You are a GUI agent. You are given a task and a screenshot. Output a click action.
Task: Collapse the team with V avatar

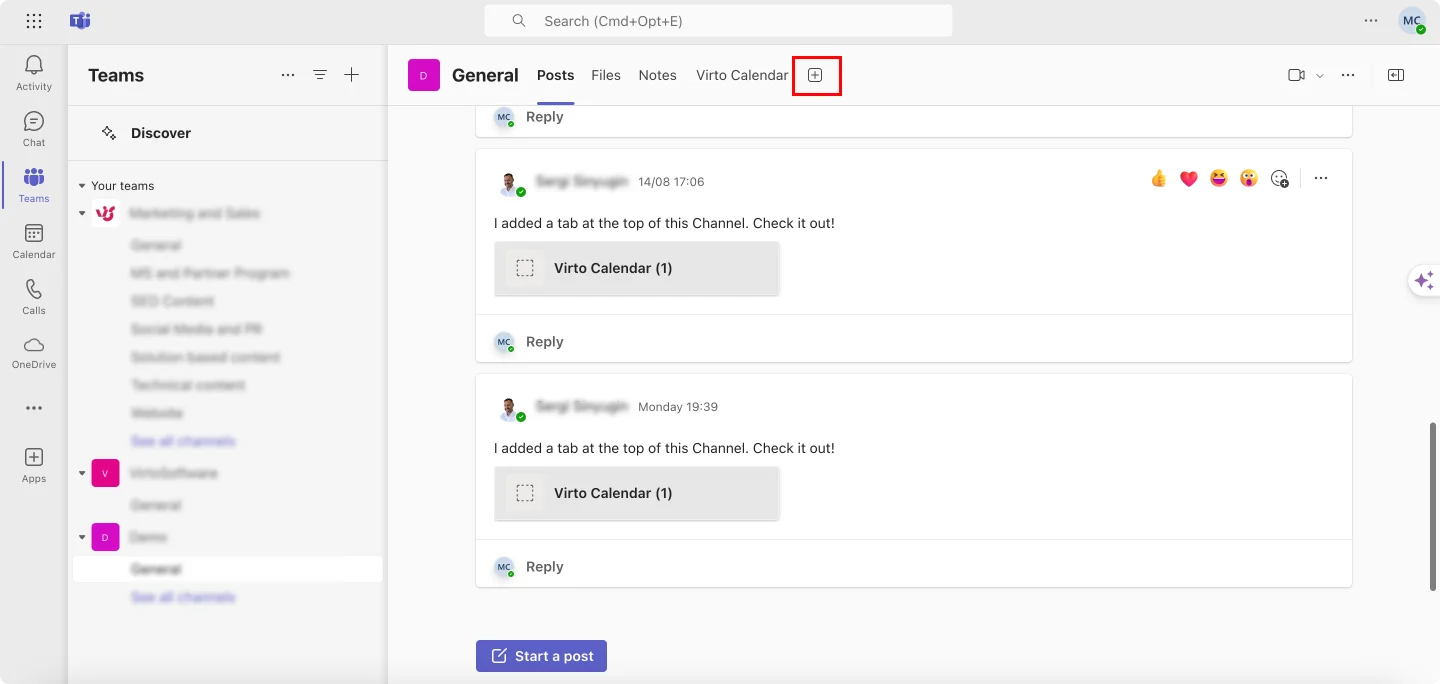pos(82,473)
